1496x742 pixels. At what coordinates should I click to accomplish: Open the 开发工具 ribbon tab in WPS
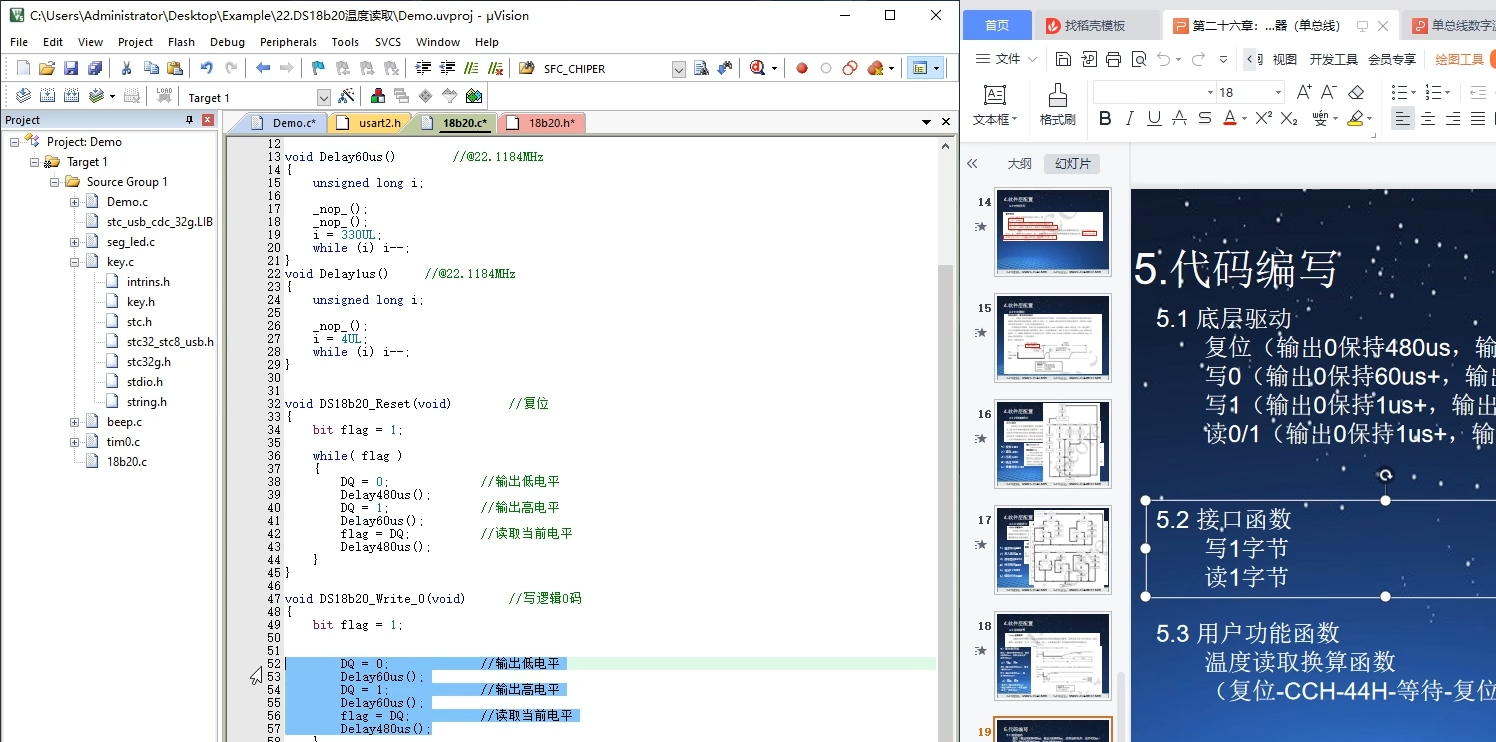click(1334, 59)
